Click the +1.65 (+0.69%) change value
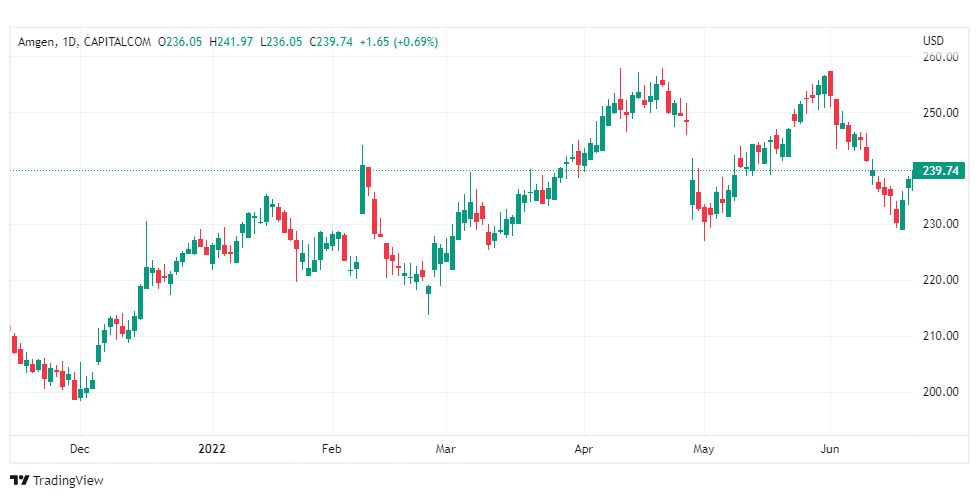The height and width of the screenshot is (498, 979). point(399,42)
